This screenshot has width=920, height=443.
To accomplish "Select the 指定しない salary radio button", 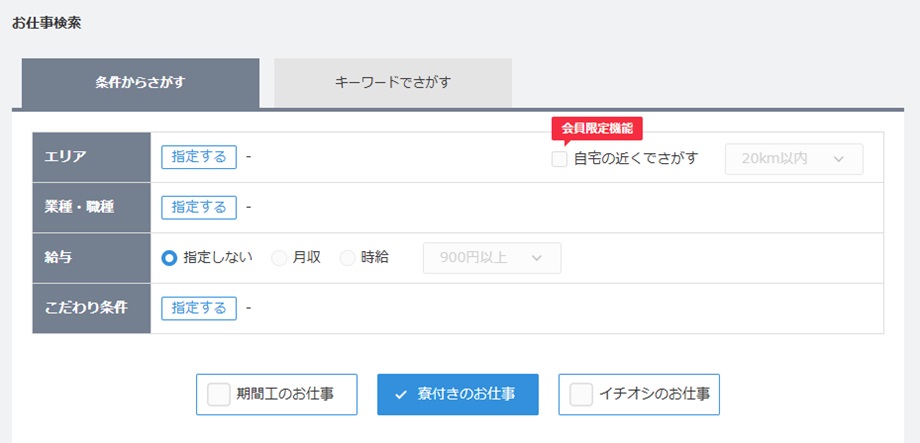I will (169, 258).
